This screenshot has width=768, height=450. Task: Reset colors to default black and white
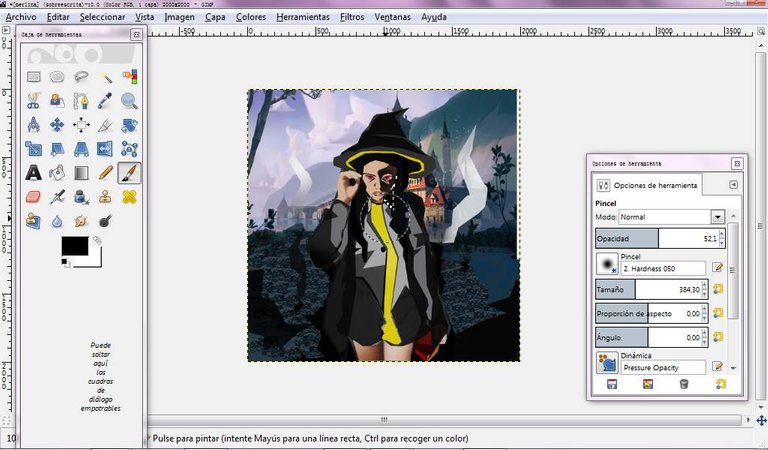[65, 263]
